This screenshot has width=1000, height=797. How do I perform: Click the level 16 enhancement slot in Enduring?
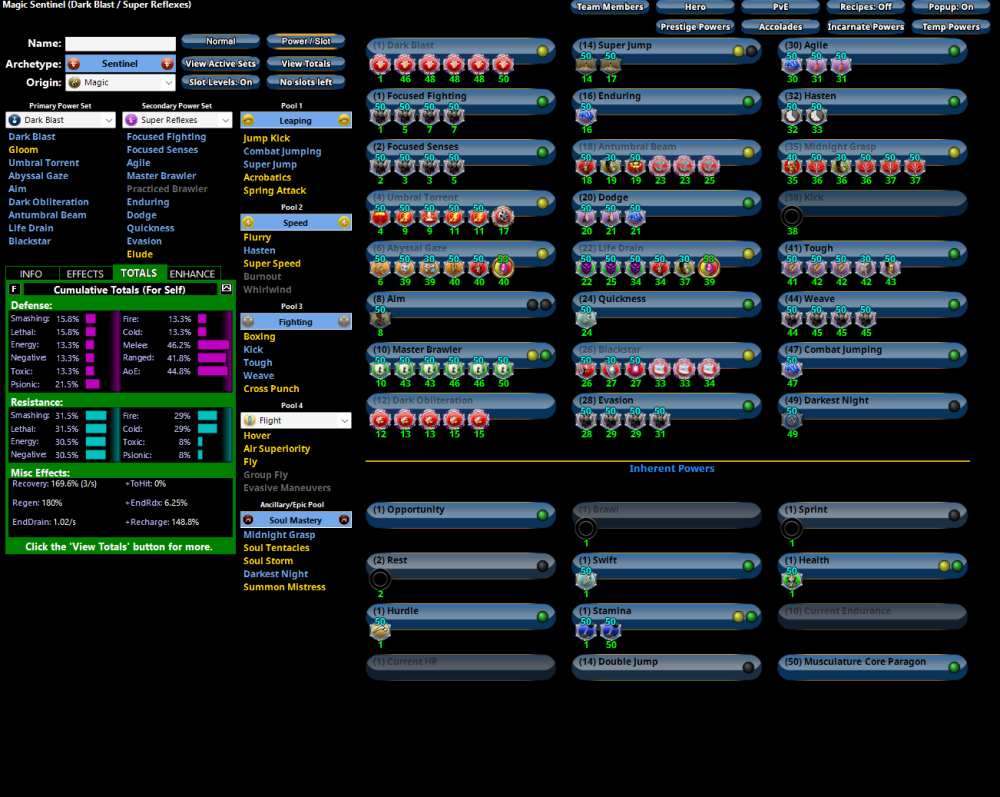point(586,116)
